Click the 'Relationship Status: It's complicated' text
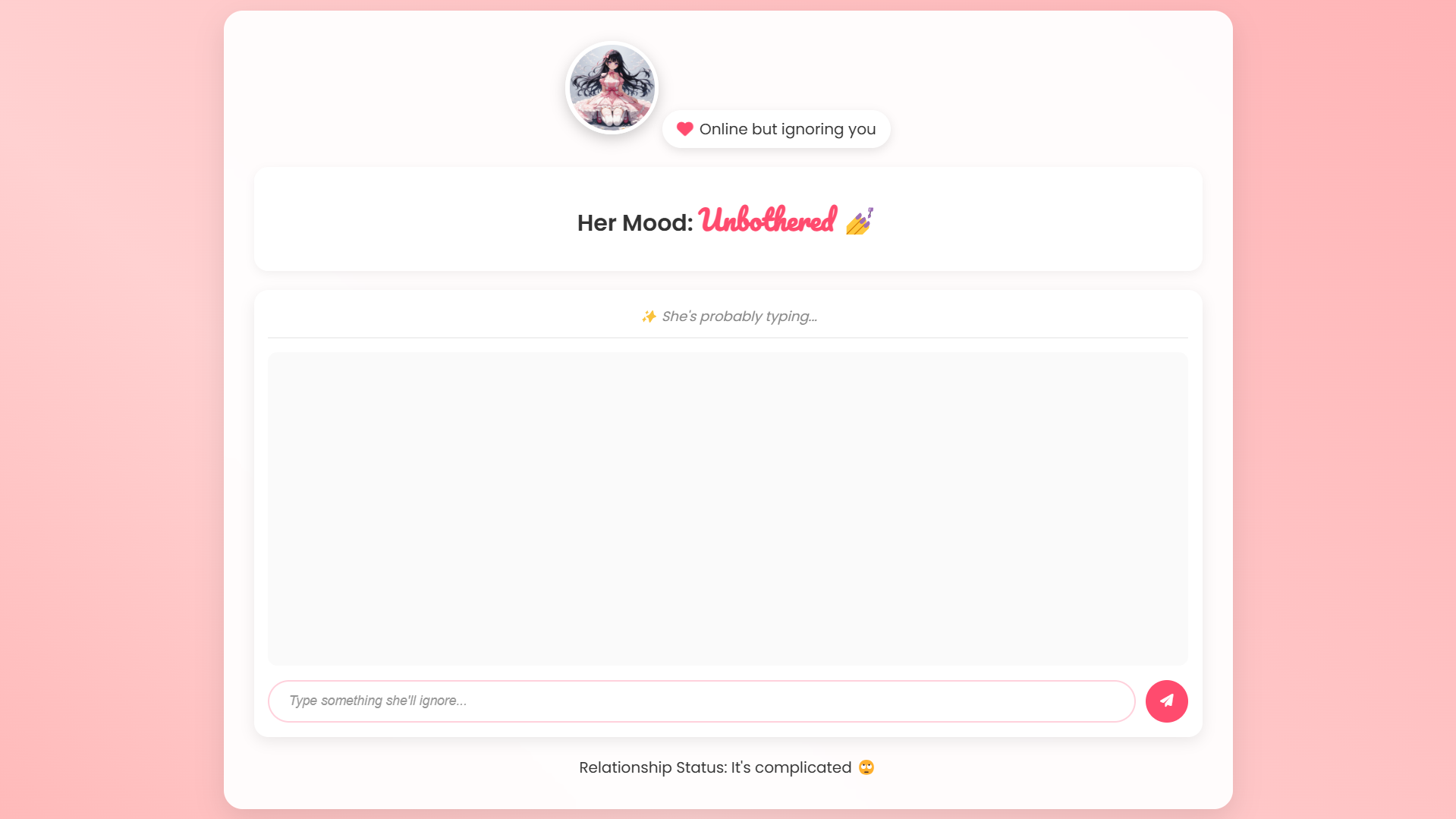 tap(715, 767)
